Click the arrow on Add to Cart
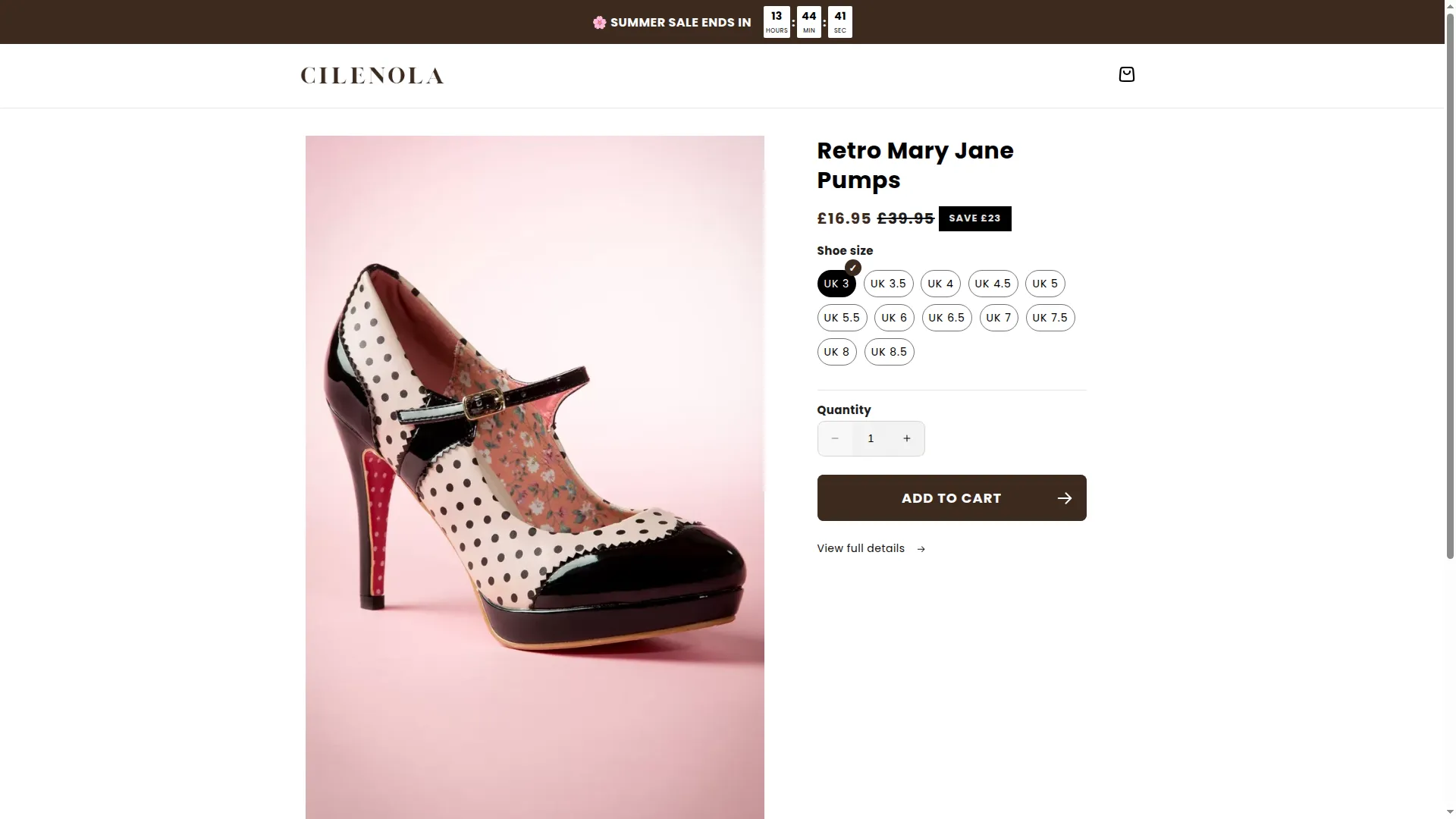 tap(1065, 498)
